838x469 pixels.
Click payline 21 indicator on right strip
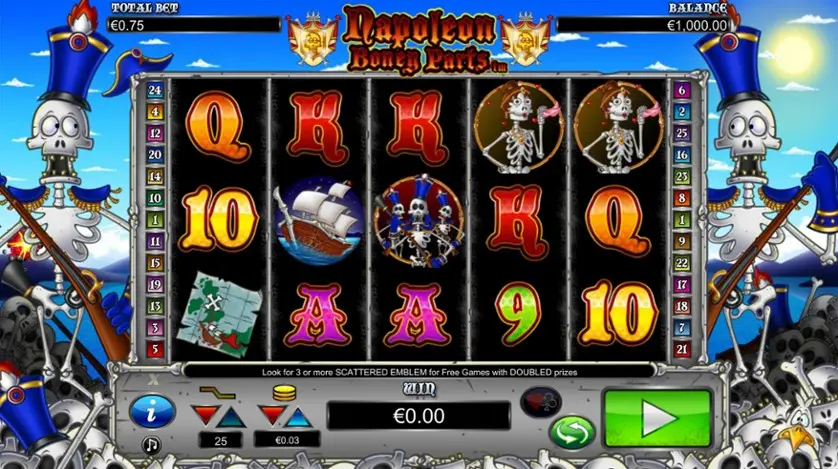[681, 349]
